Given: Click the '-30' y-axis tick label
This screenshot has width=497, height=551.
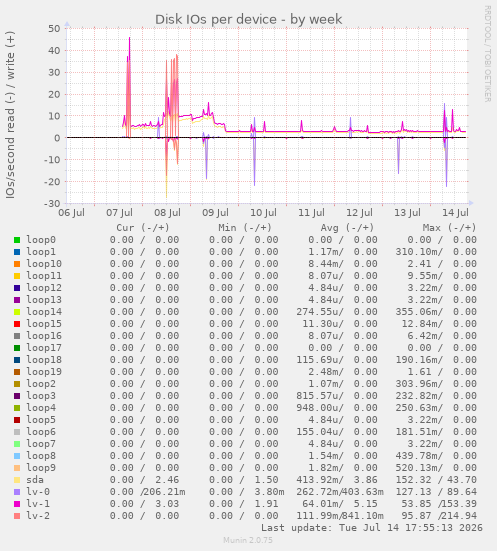Looking at the screenshot, I should [52, 203].
